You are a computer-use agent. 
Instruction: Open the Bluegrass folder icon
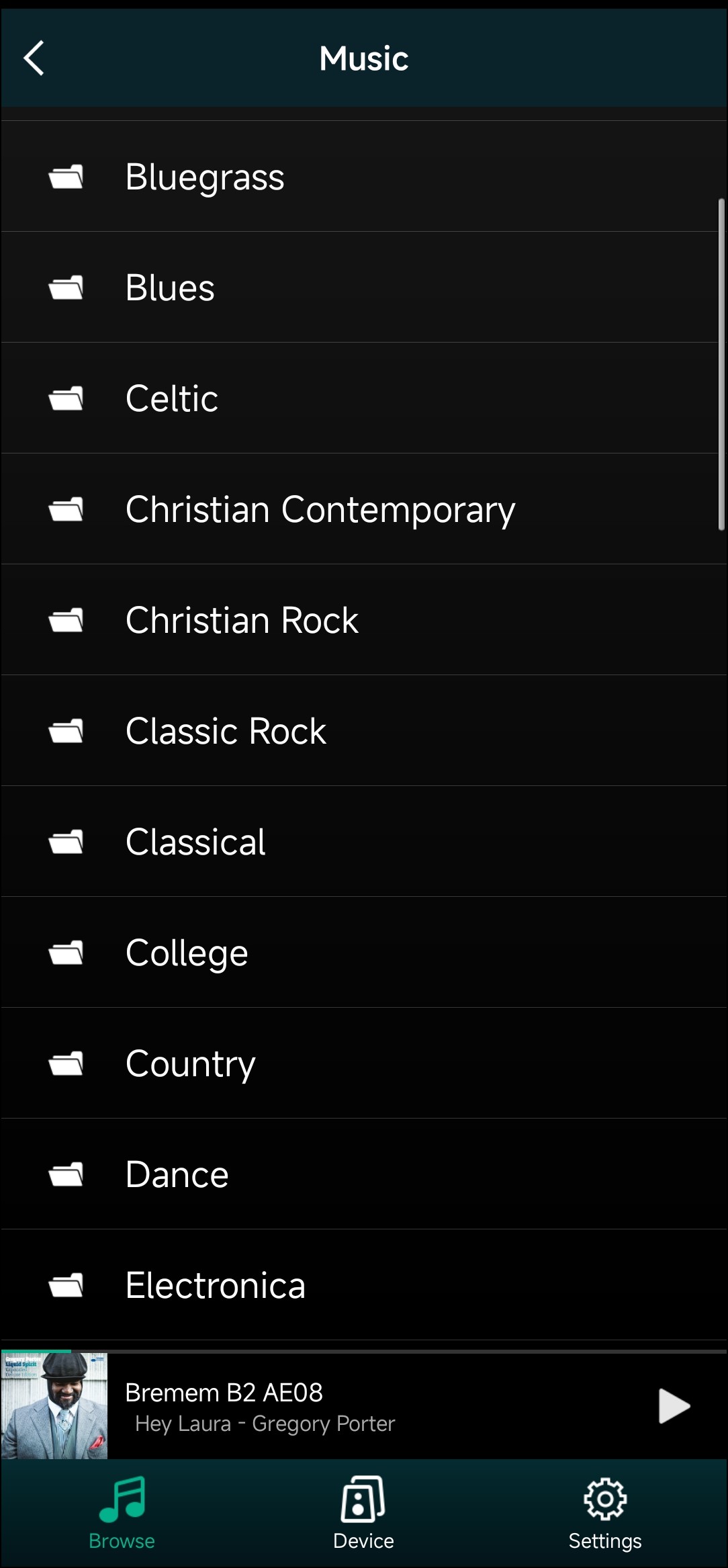[x=66, y=177]
